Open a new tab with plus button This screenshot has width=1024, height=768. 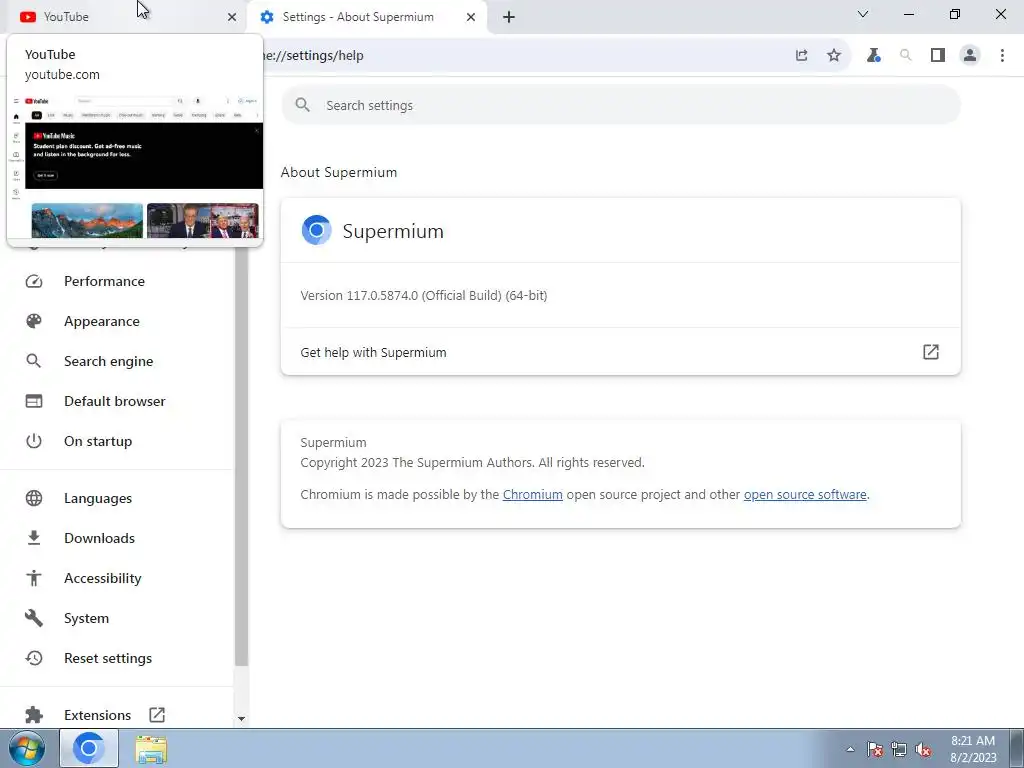pyautogui.click(x=509, y=17)
